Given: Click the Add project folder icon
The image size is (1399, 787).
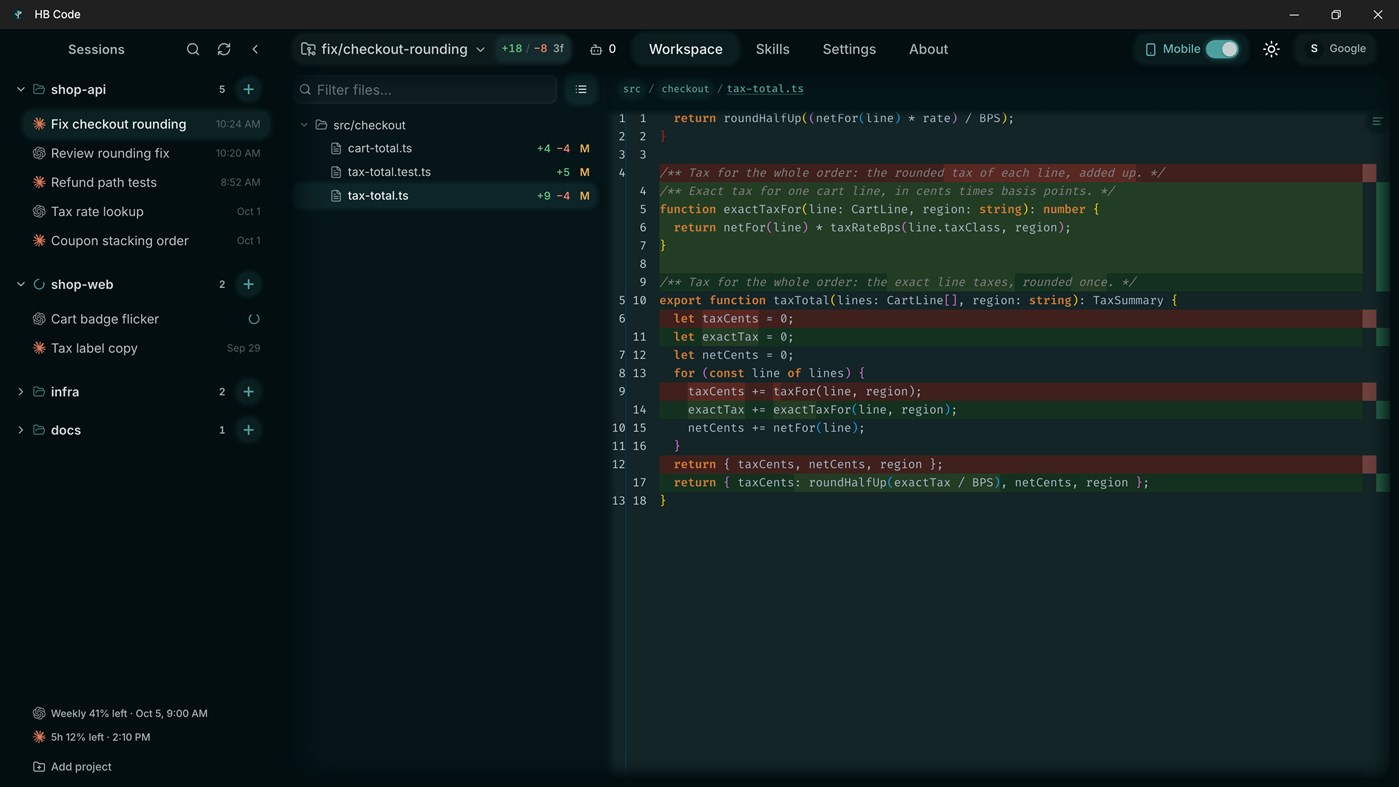Looking at the screenshot, I should 39,767.
